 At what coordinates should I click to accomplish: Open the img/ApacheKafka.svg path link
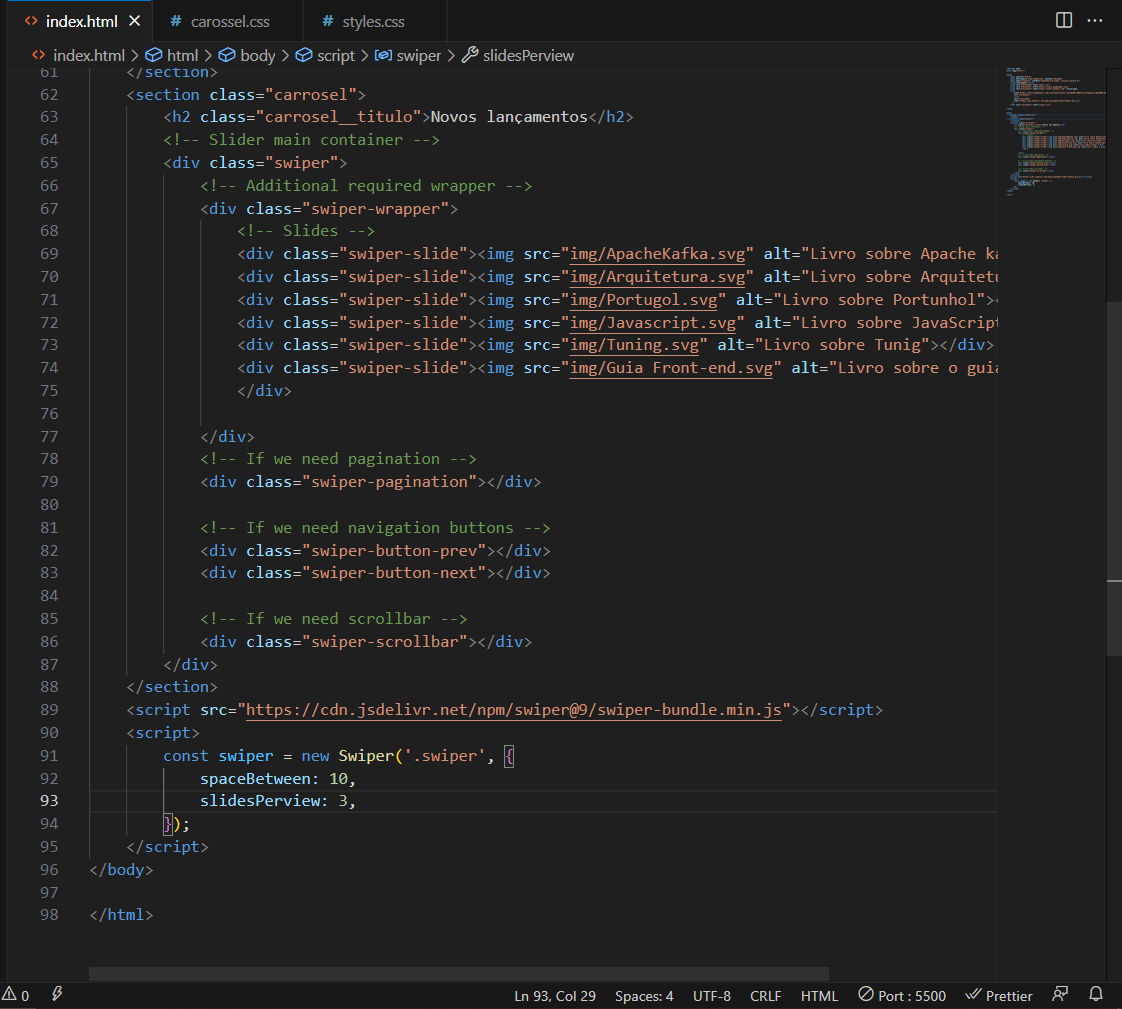(x=657, y=254)
